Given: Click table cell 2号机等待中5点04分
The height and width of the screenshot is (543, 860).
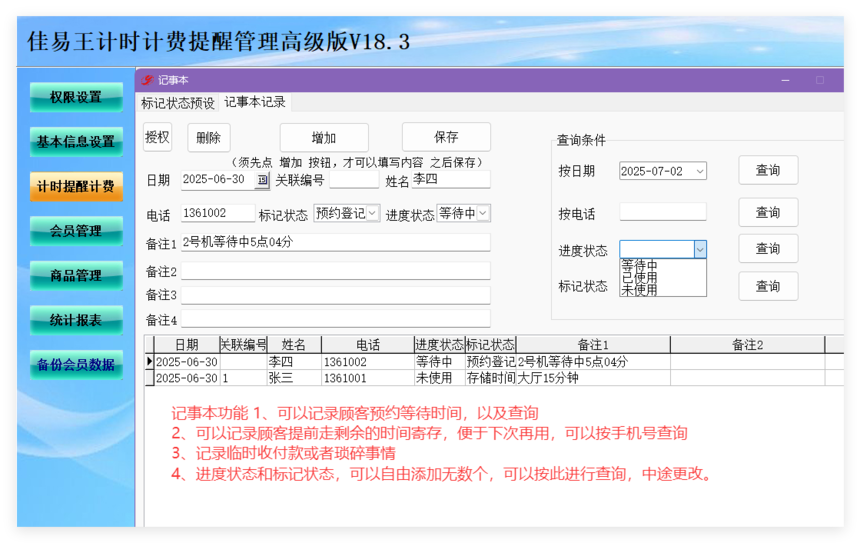Looking at the screenshot, I should point(593,362).
